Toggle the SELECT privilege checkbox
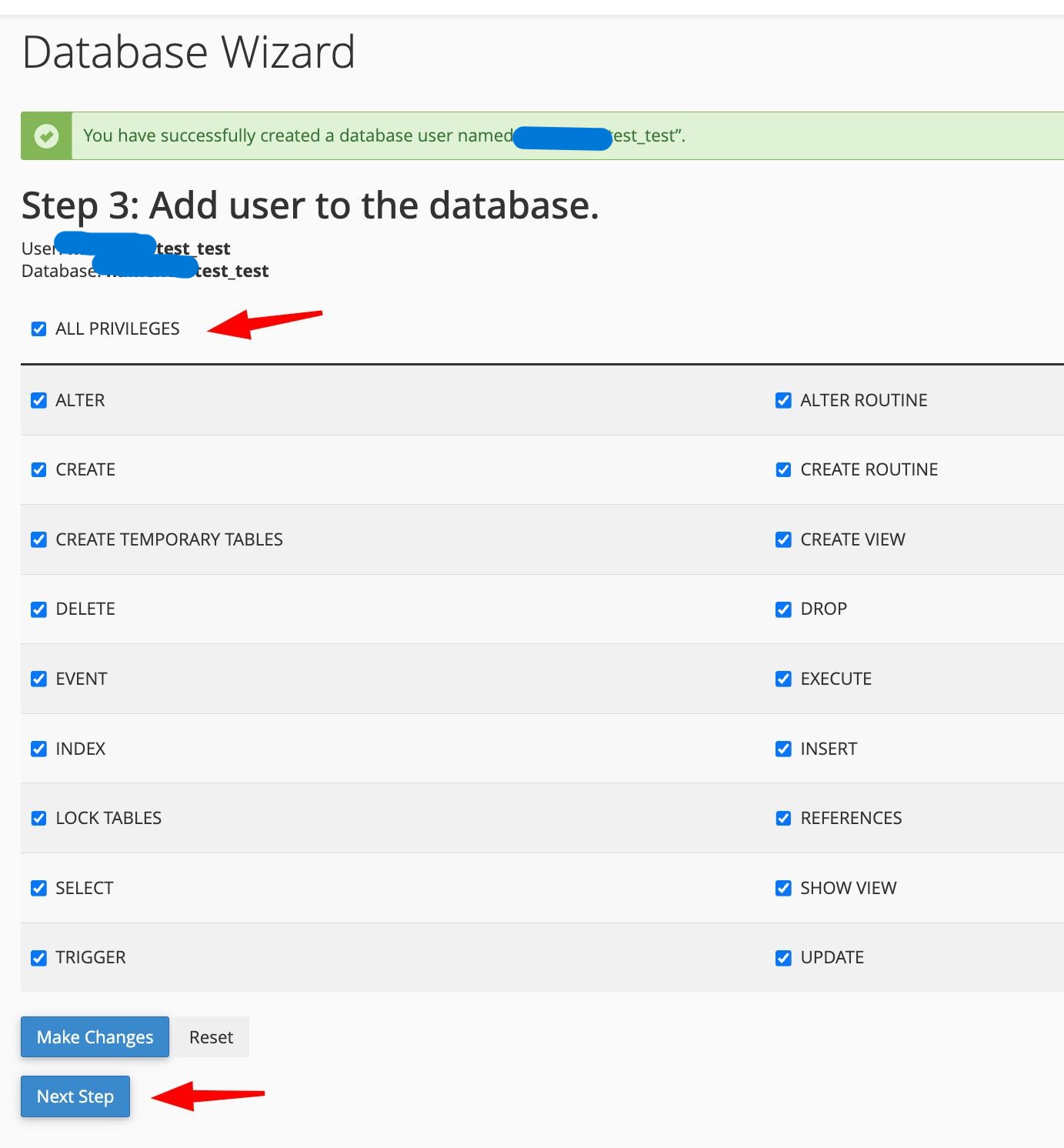The width and height of the screenshot is (1064, 1148). click(x=38, y=889)
